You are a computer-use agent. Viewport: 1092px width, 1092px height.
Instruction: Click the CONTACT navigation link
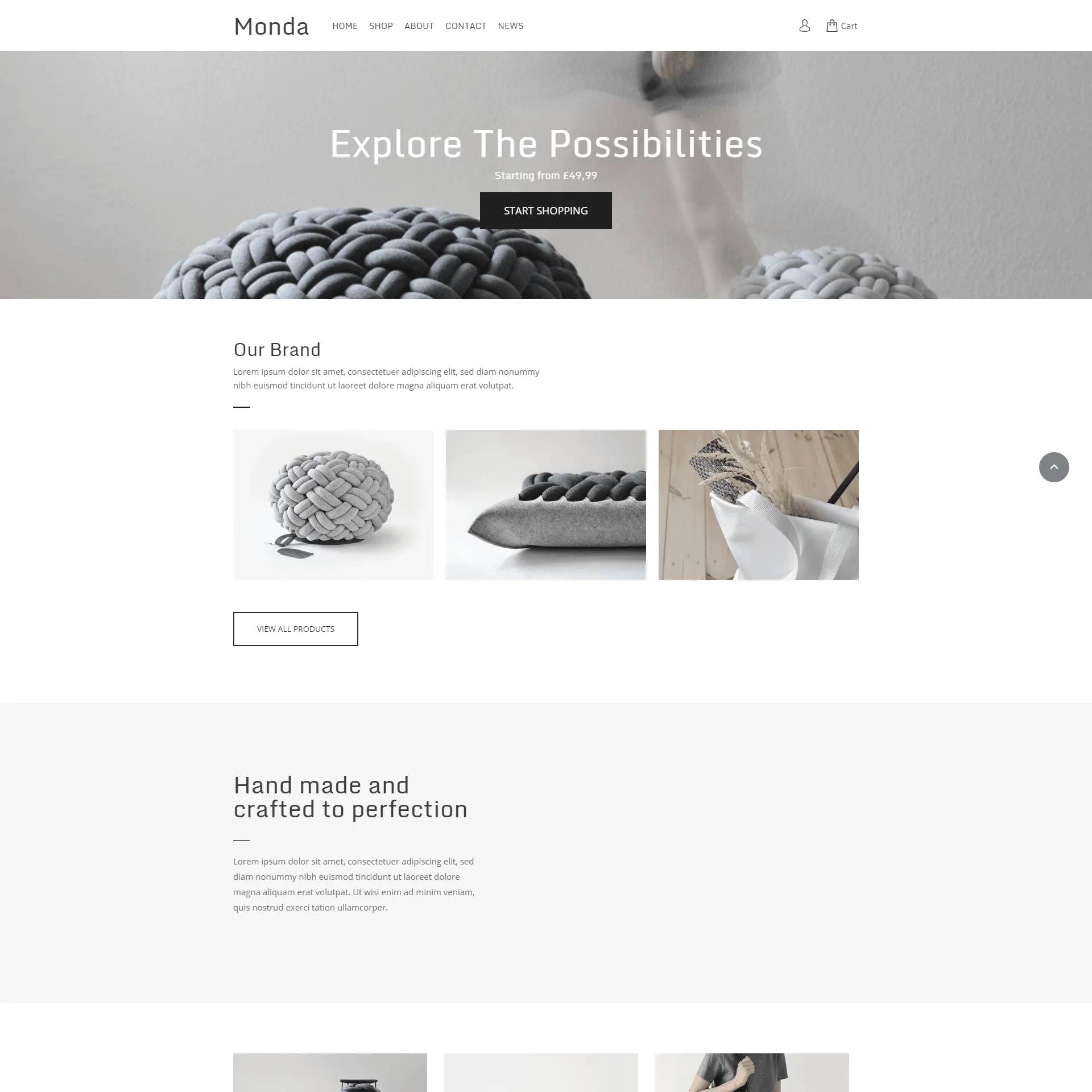(x=466, y=25)
